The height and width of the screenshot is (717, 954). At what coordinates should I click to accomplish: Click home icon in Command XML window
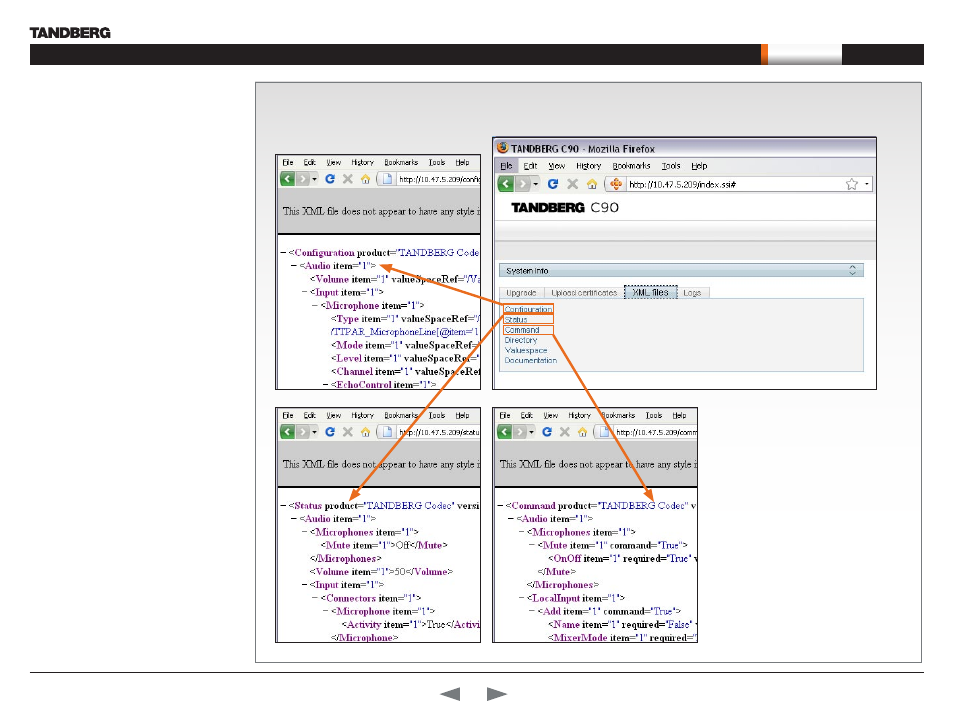(582, 432)
